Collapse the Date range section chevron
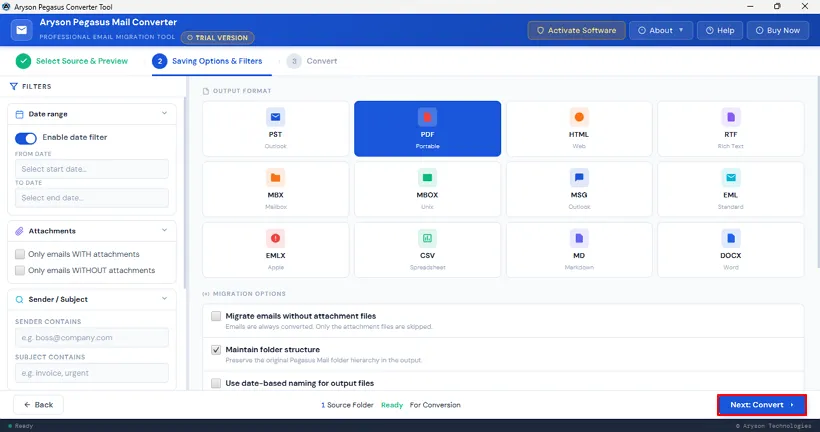The width and height of the screenshot is (820, 432). point(164,113)
